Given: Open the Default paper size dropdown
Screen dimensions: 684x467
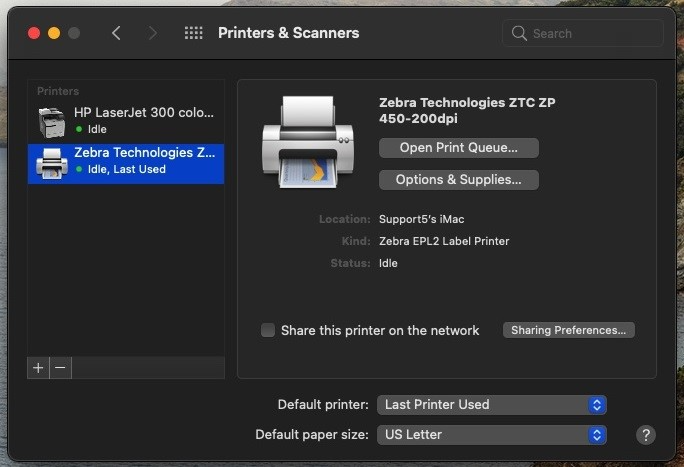Looking at the screenshot, I should click(x=492, y=435).
